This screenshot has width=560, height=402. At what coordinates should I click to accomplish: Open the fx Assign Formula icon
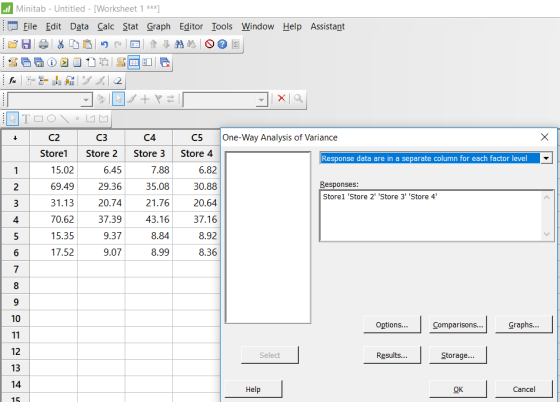pos(13,81)
